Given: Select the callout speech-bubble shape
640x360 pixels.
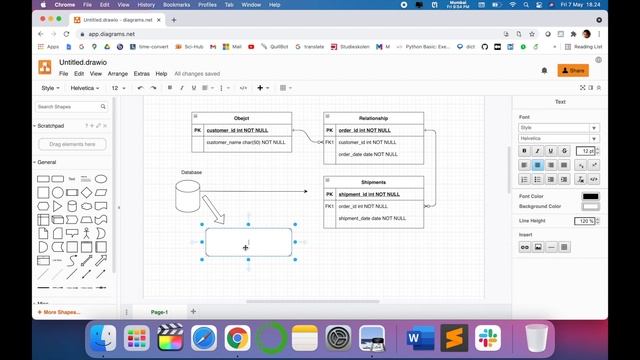Looking at the screenshot, I should click(72, 233).
